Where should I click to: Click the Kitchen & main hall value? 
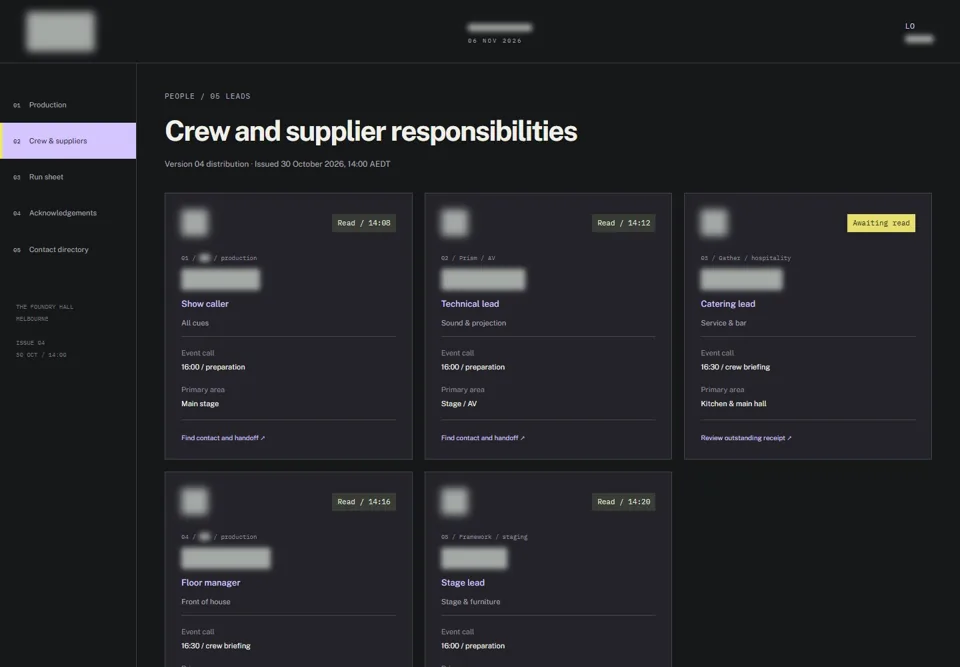click(x=733, y=404)
